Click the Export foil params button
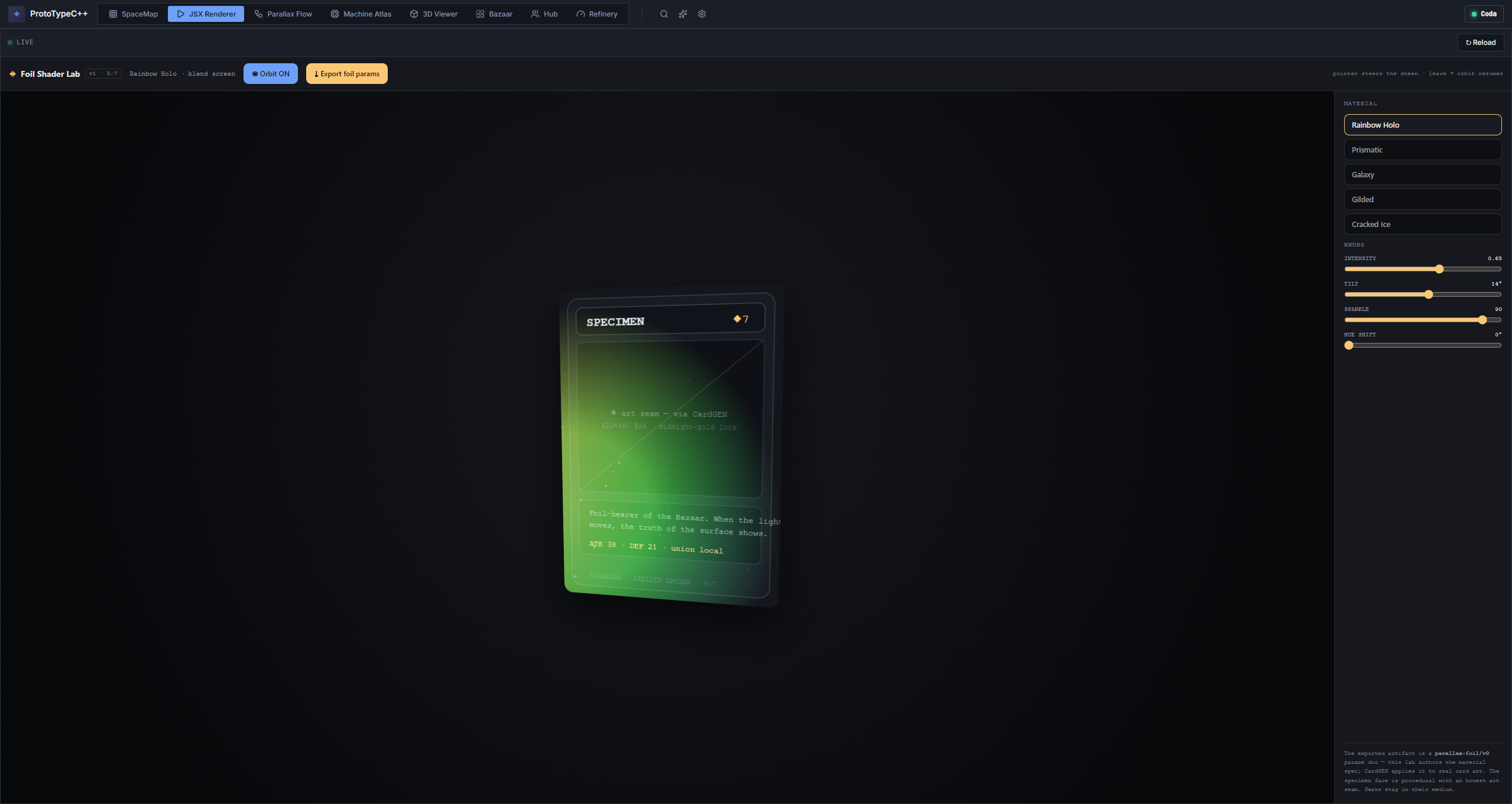This screenshot has width=1512, height=804. (x=347, y=74)
